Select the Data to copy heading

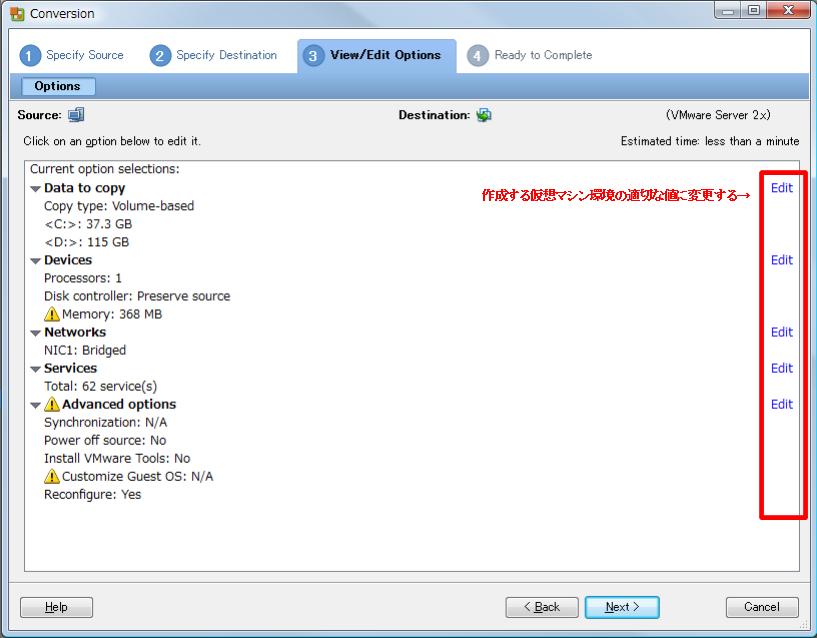pos(84,188)
